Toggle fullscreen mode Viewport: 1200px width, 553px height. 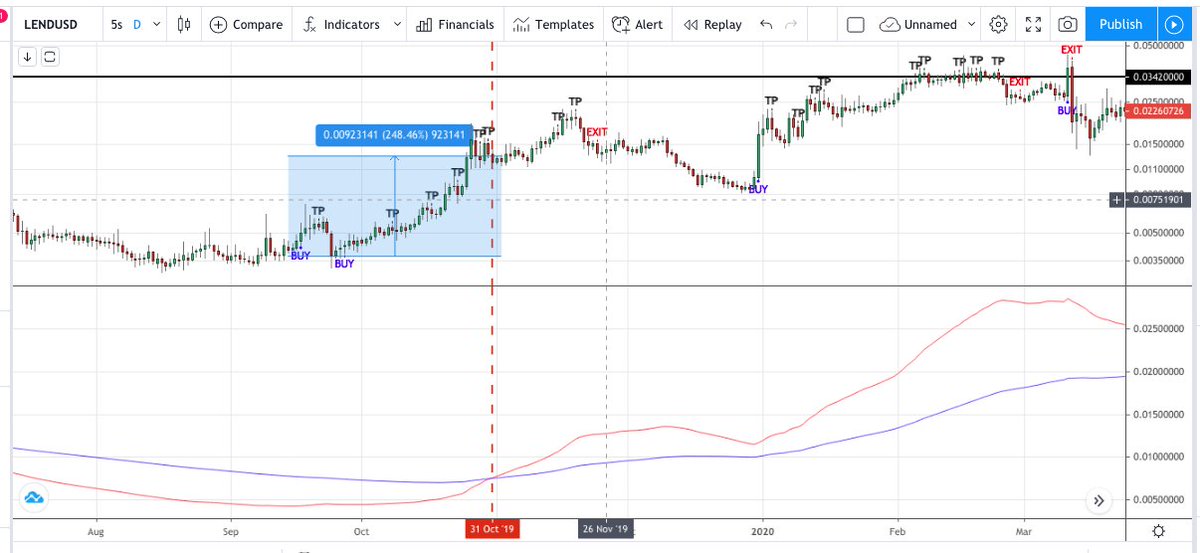[x=1033, y=24]
